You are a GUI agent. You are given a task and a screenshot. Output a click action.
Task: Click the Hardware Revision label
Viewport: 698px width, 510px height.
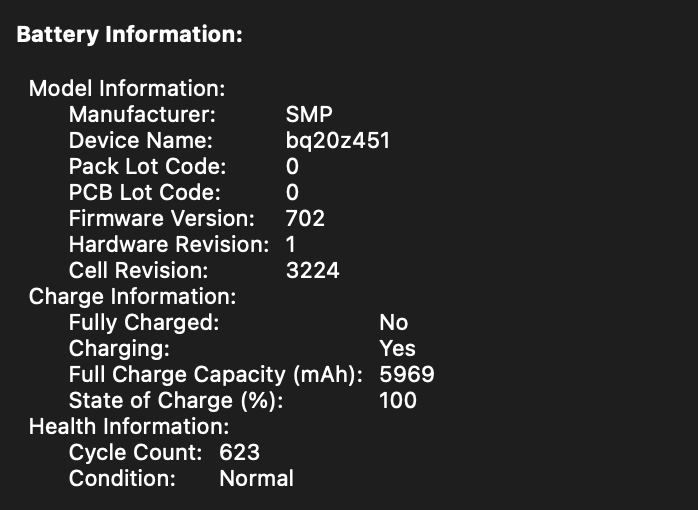point(168,244)
